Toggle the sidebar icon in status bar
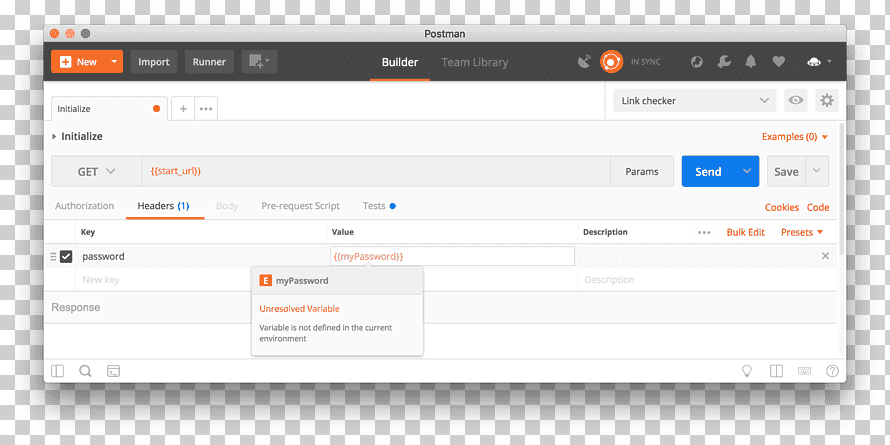 57,371
